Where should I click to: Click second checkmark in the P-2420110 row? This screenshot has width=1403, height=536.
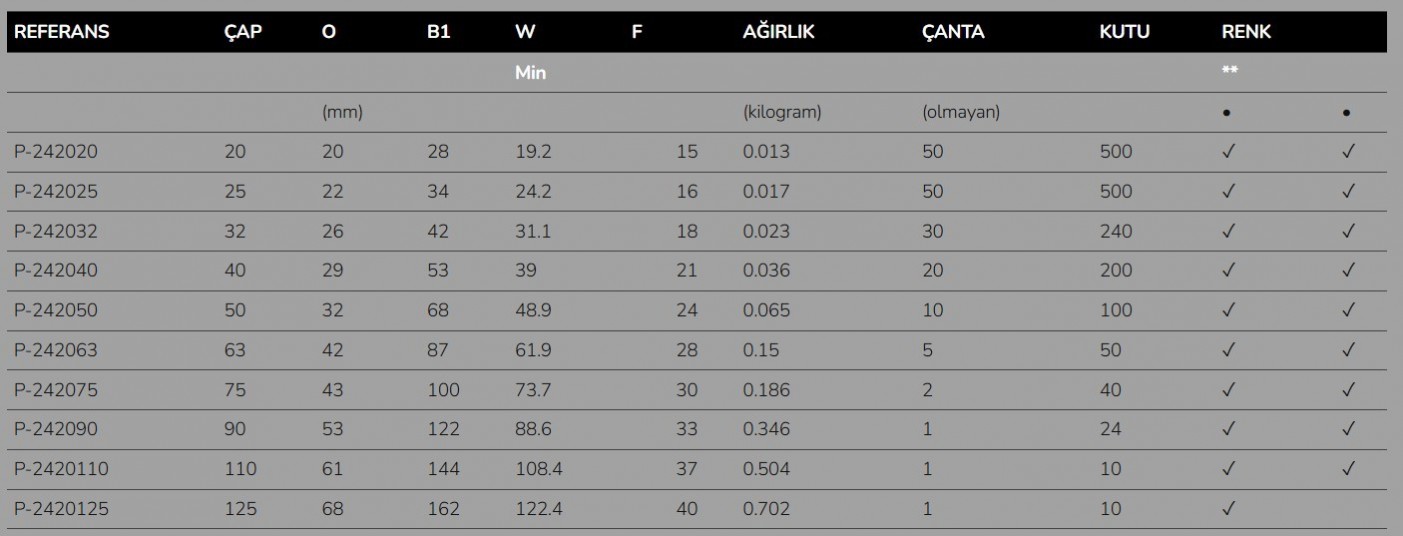pos(1347,469)
